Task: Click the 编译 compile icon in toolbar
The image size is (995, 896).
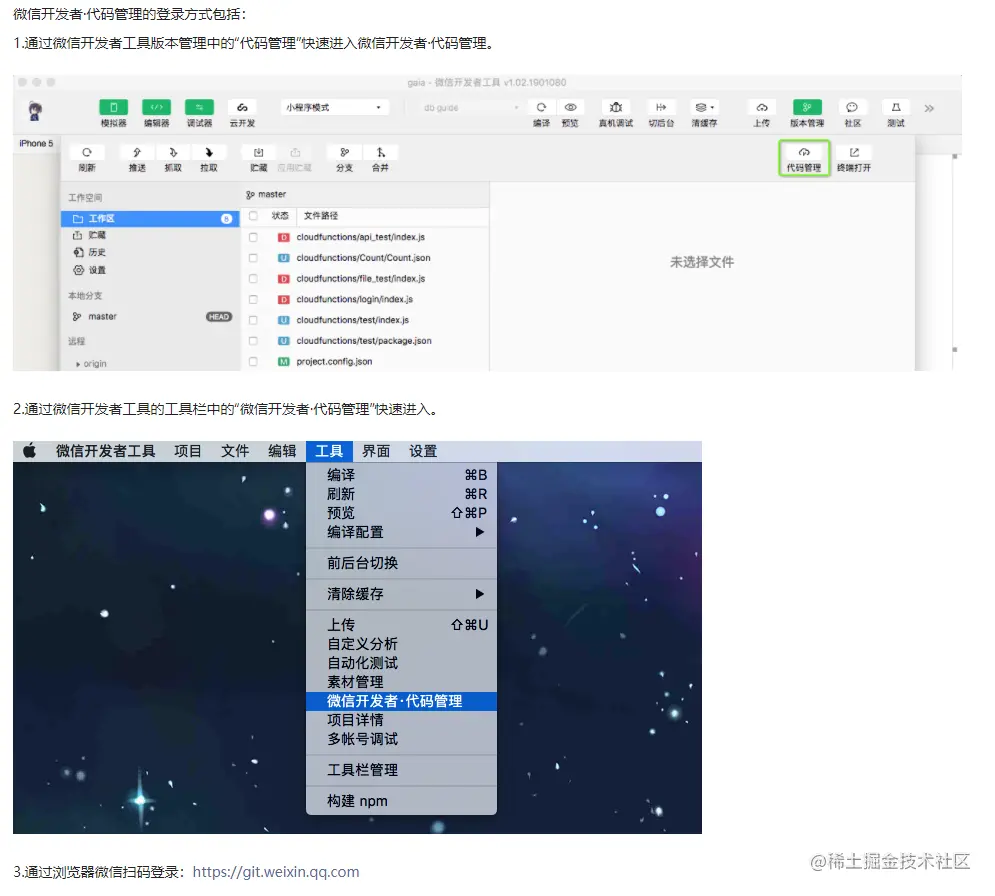Action: pos(541,107)
